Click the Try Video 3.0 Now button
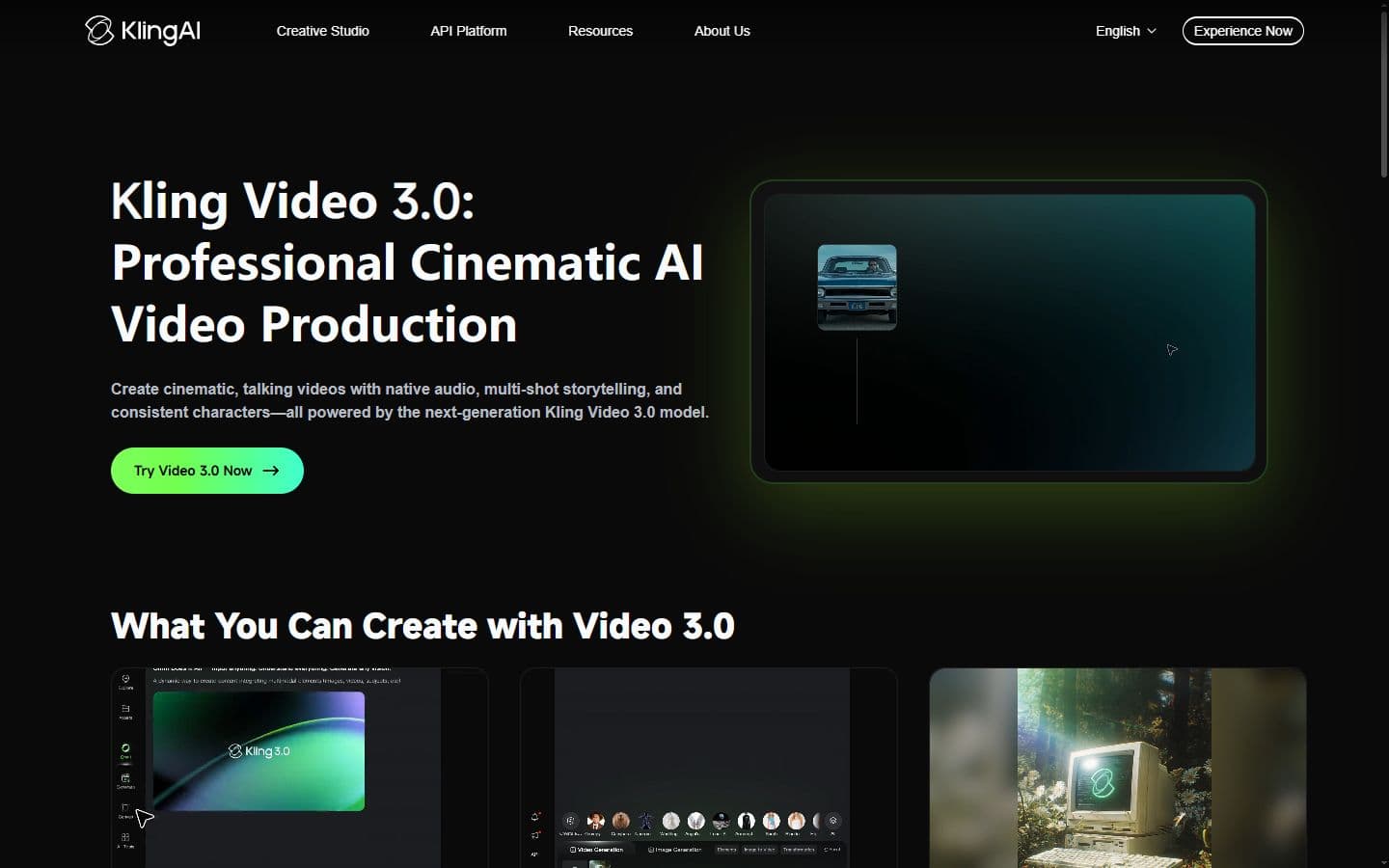This screenshot has width=1389, height=868. click(207, 471)
